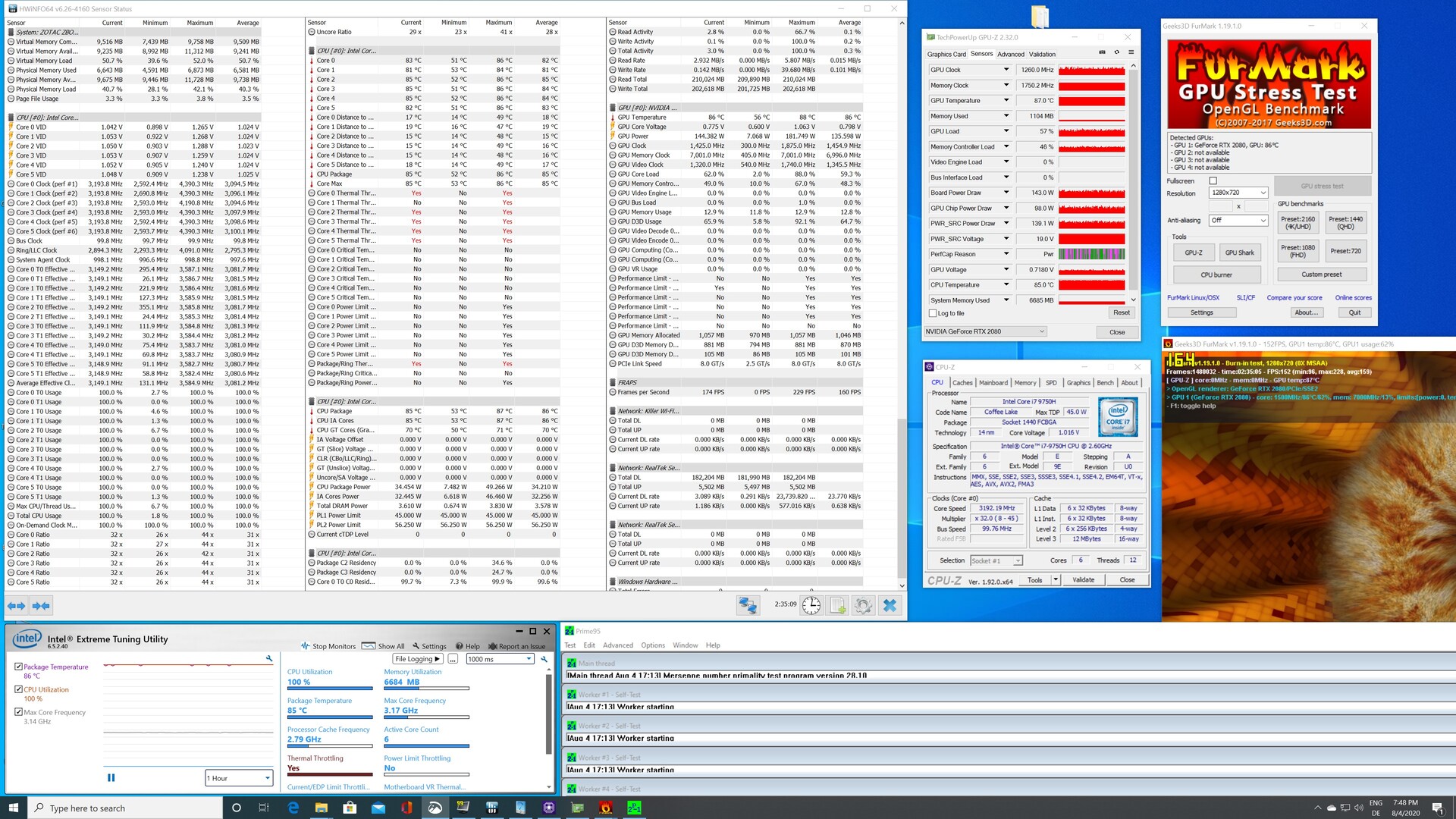Click wrench icon beside 1000 ms dropdown
The image size is (1456, 819).
click(544, 659)
